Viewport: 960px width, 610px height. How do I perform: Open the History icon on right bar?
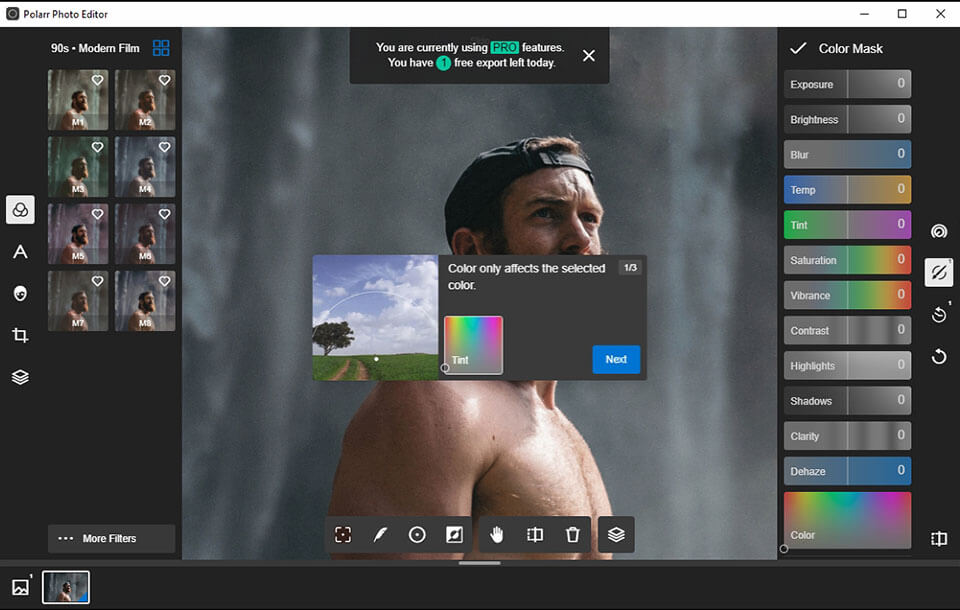point(939,315)
